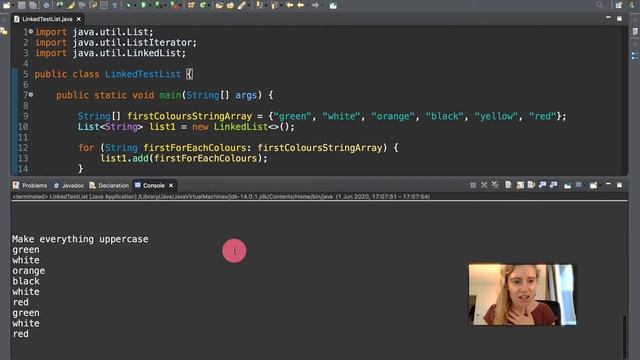Open Search dropdown arrow in toolbar
This screenshot has height=360, width=640.
tap(248, 5)
